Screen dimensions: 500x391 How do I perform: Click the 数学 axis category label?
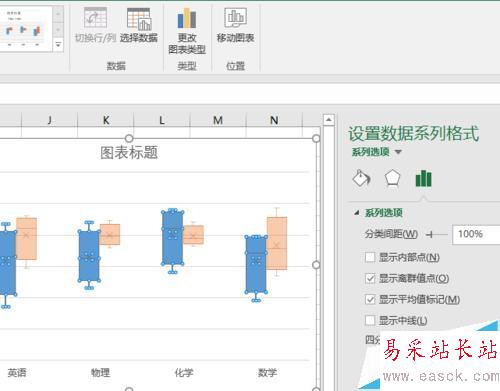tap(267, 372)
